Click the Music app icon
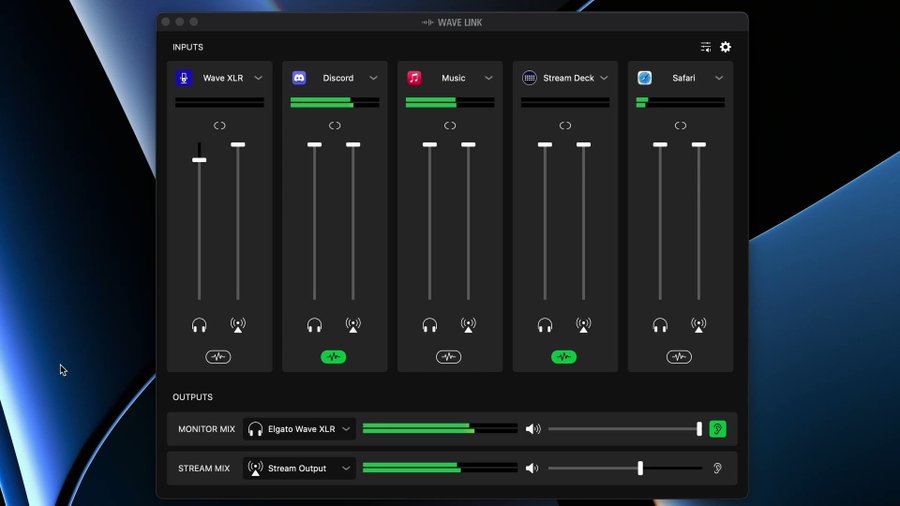900x506 pixels. coord(414,77)
